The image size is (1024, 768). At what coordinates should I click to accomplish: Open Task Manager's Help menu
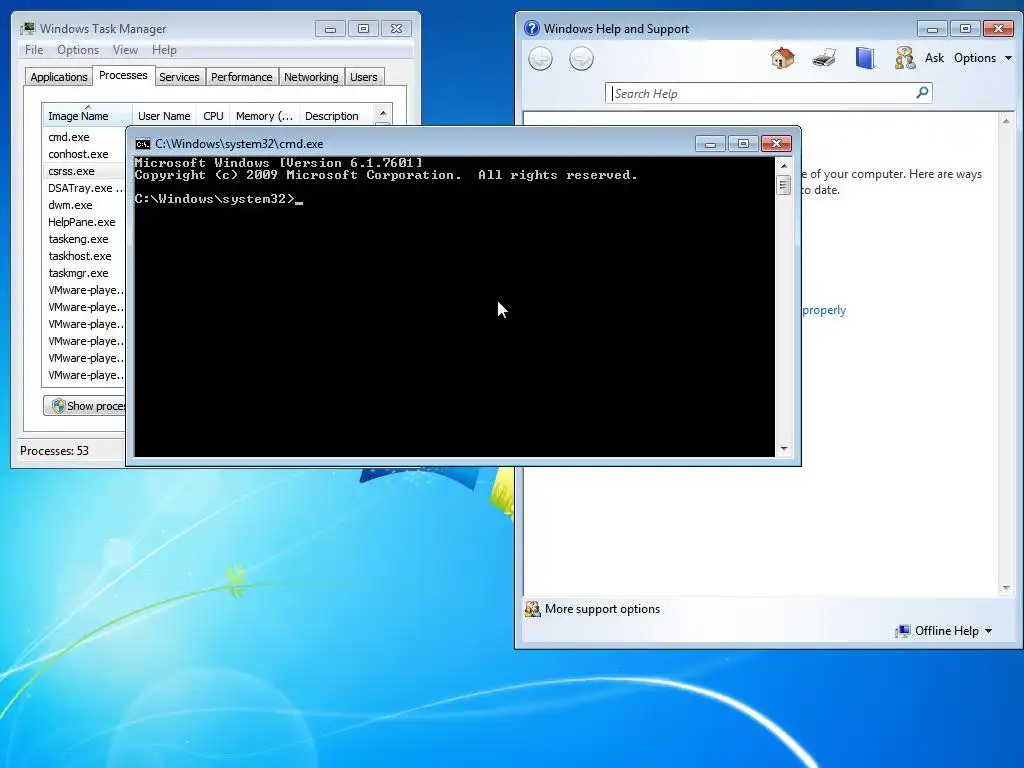[x=164, y=50]
